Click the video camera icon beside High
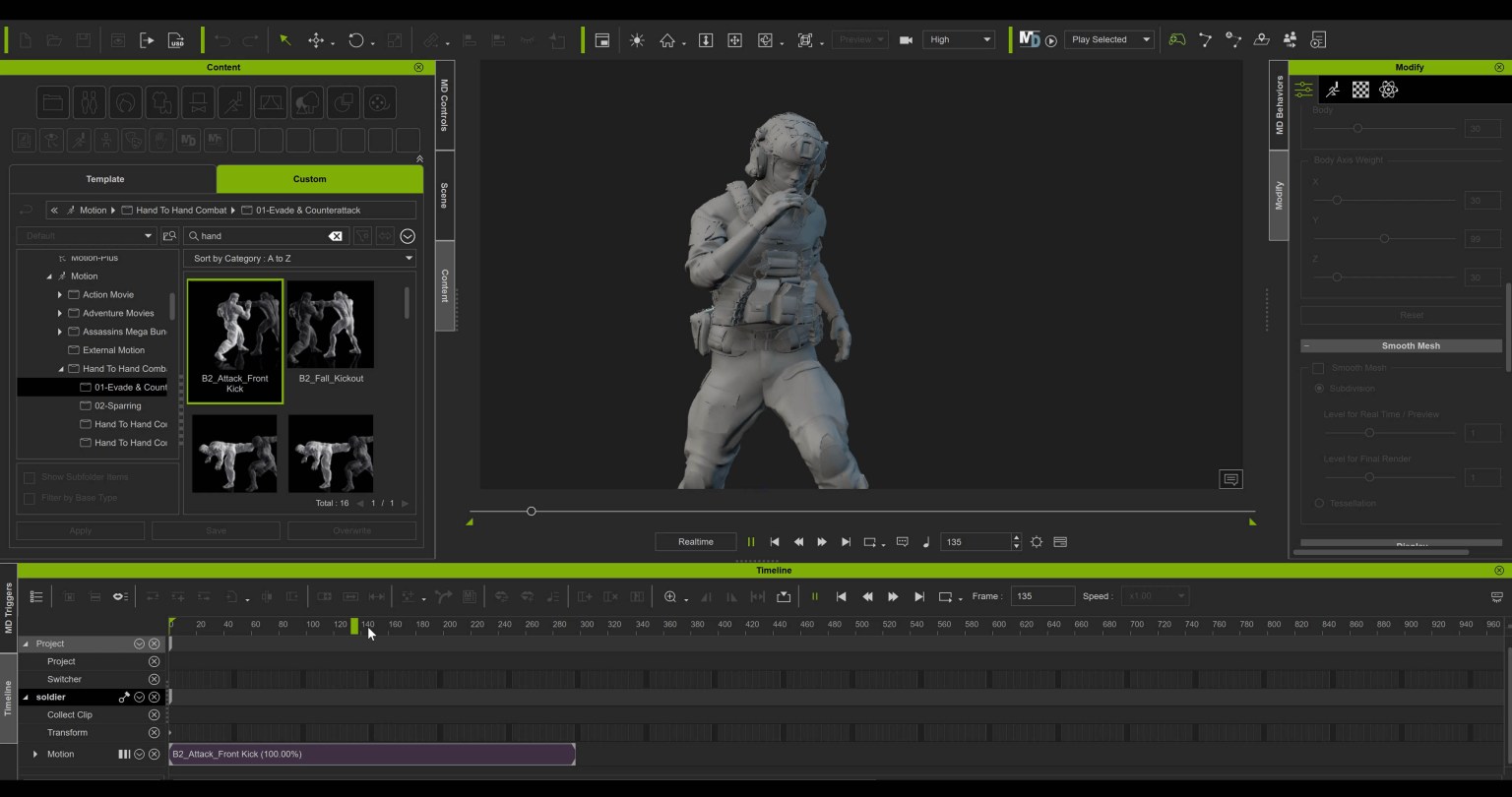 pos(906,40)
